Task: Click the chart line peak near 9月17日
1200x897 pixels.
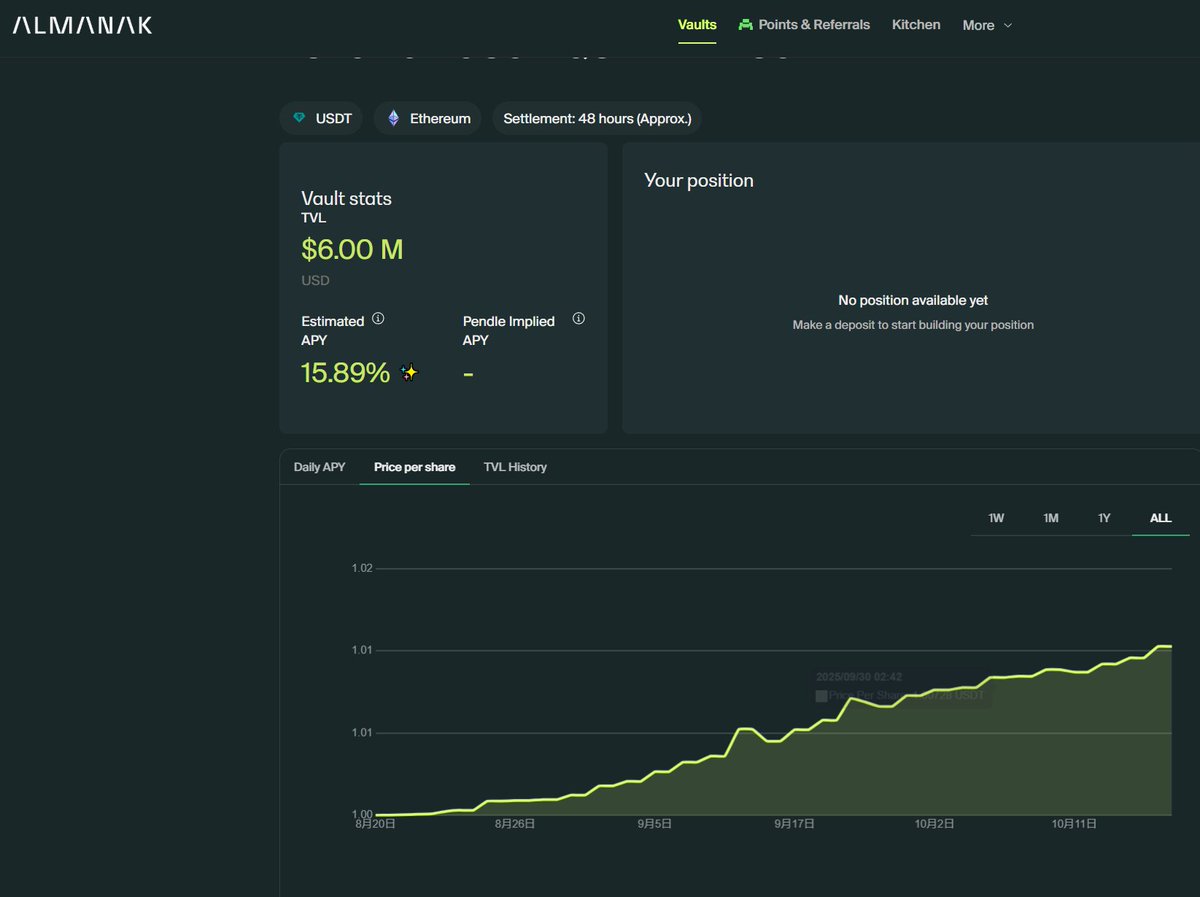Action: [745, 729]
